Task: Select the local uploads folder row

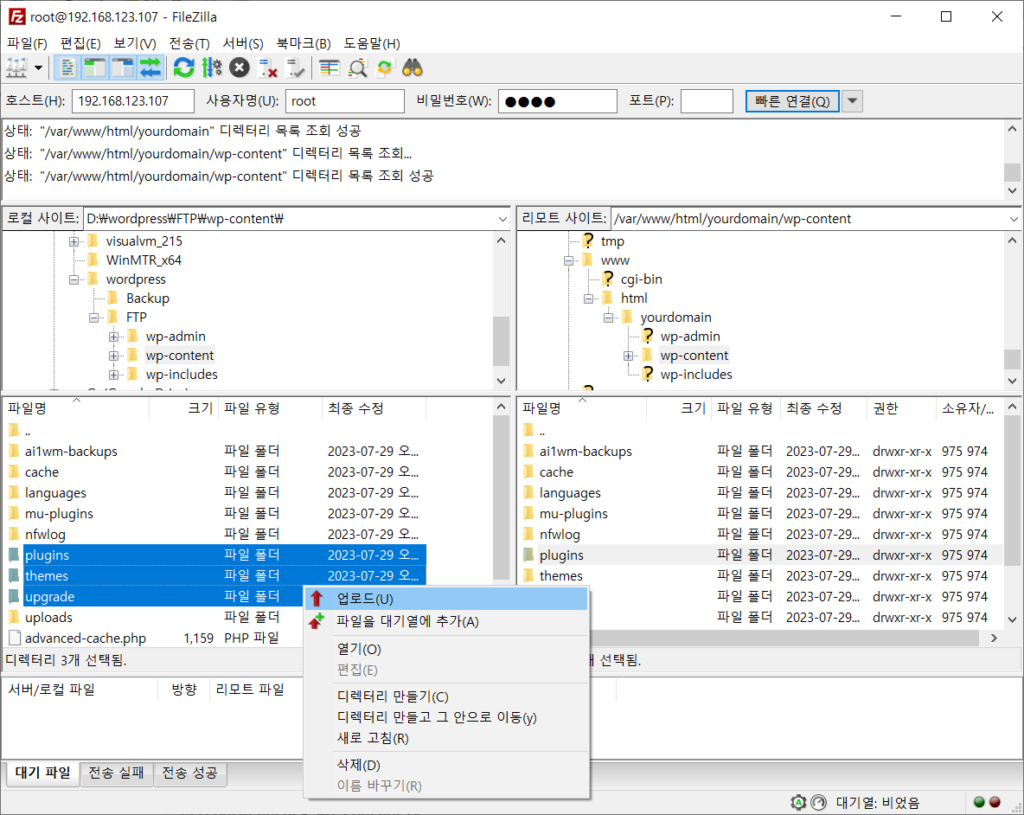Action: 214,617
